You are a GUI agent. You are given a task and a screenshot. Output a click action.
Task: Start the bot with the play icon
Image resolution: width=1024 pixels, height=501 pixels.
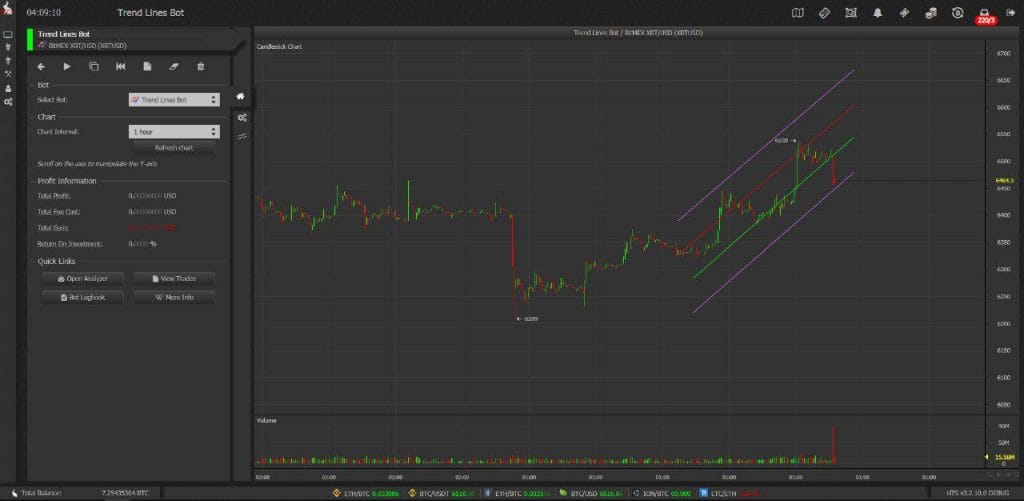click(67, 67)
